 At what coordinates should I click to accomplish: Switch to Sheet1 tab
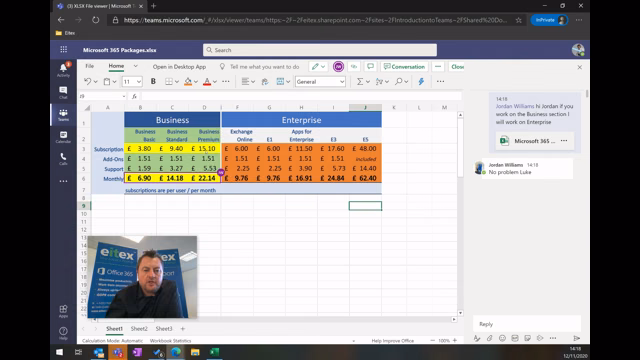114,329
